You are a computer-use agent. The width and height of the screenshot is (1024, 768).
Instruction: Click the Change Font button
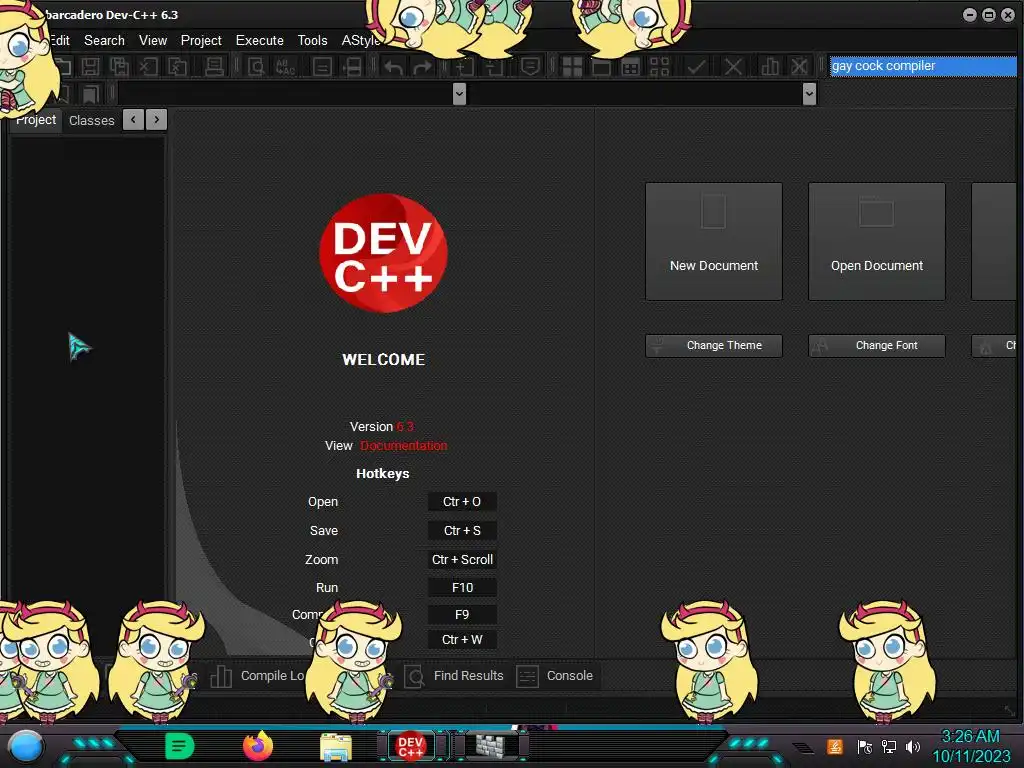(876, 345)
